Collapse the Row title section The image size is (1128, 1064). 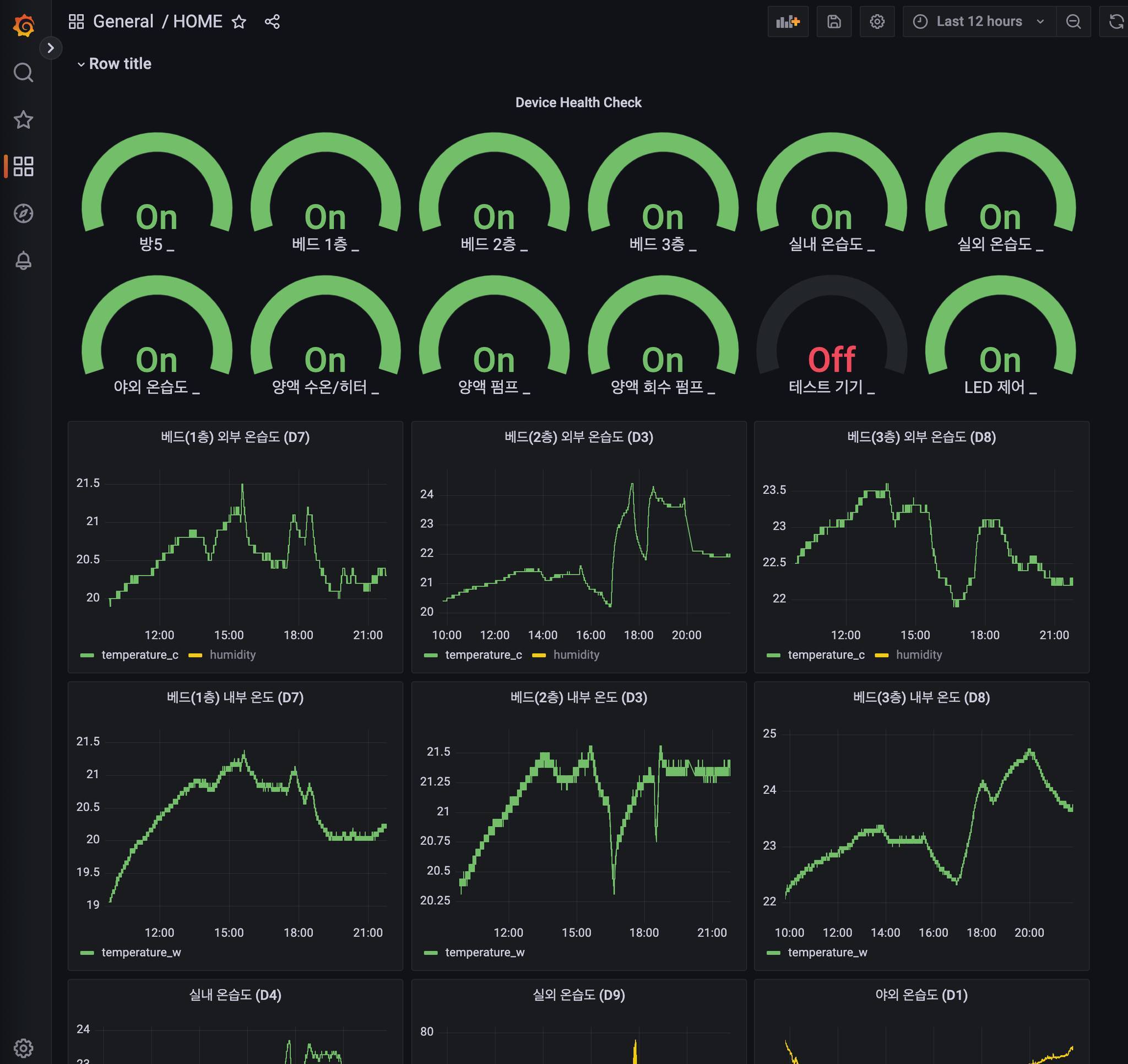120,63
